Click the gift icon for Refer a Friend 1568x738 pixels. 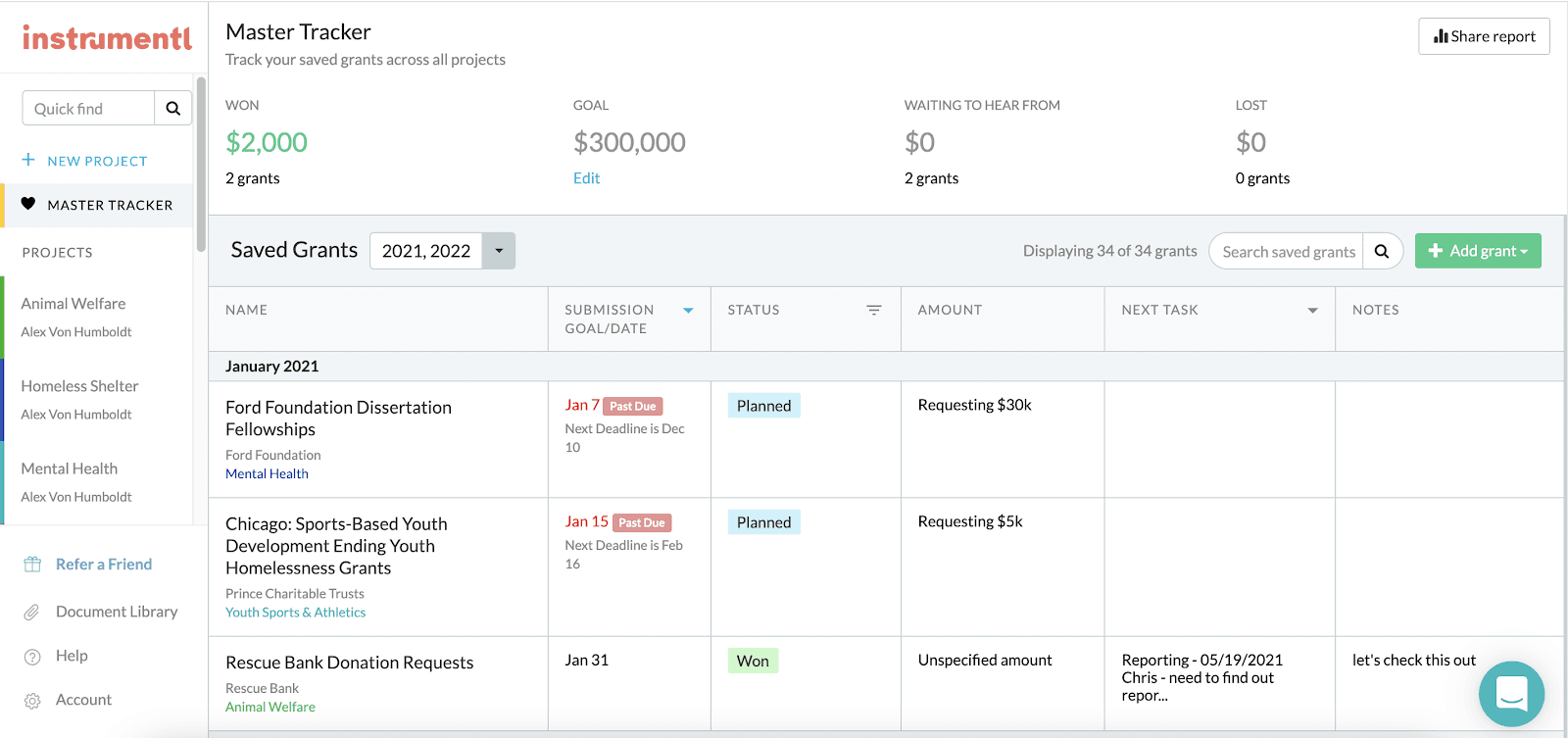[32, 565]
